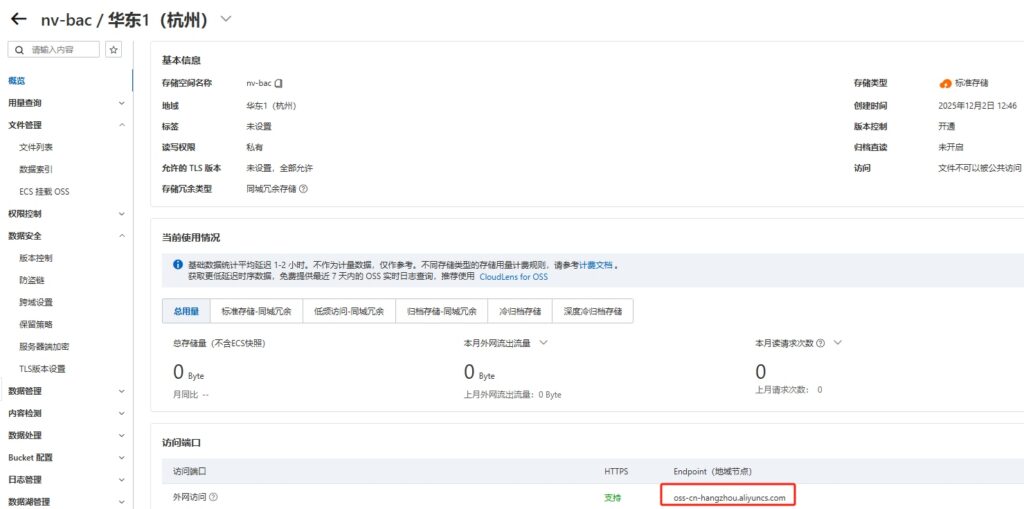Open the bucket switcher dropdown beside title

click(x=226, y=19)
